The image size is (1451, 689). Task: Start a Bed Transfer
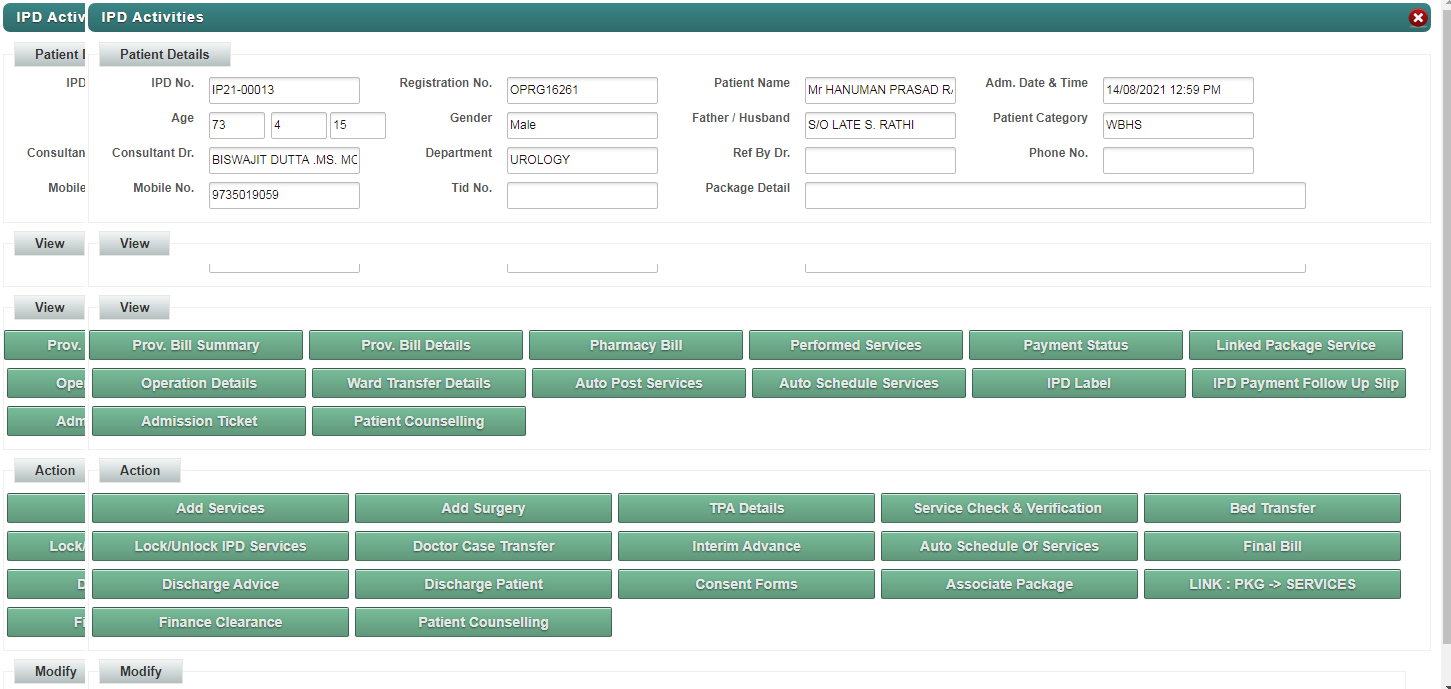[1272, 508]
